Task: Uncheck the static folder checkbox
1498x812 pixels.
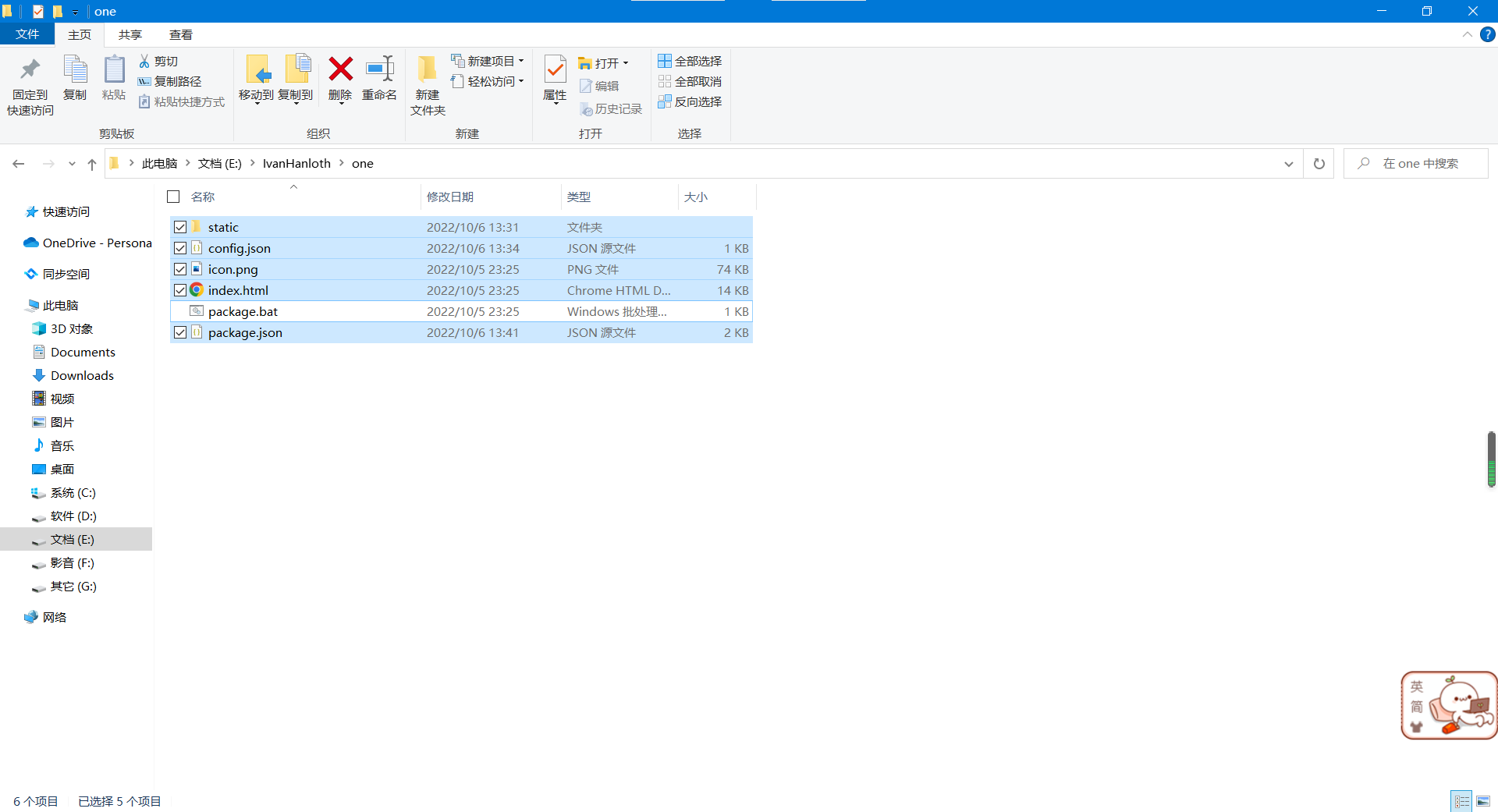Action: click(x=180, y=227)
